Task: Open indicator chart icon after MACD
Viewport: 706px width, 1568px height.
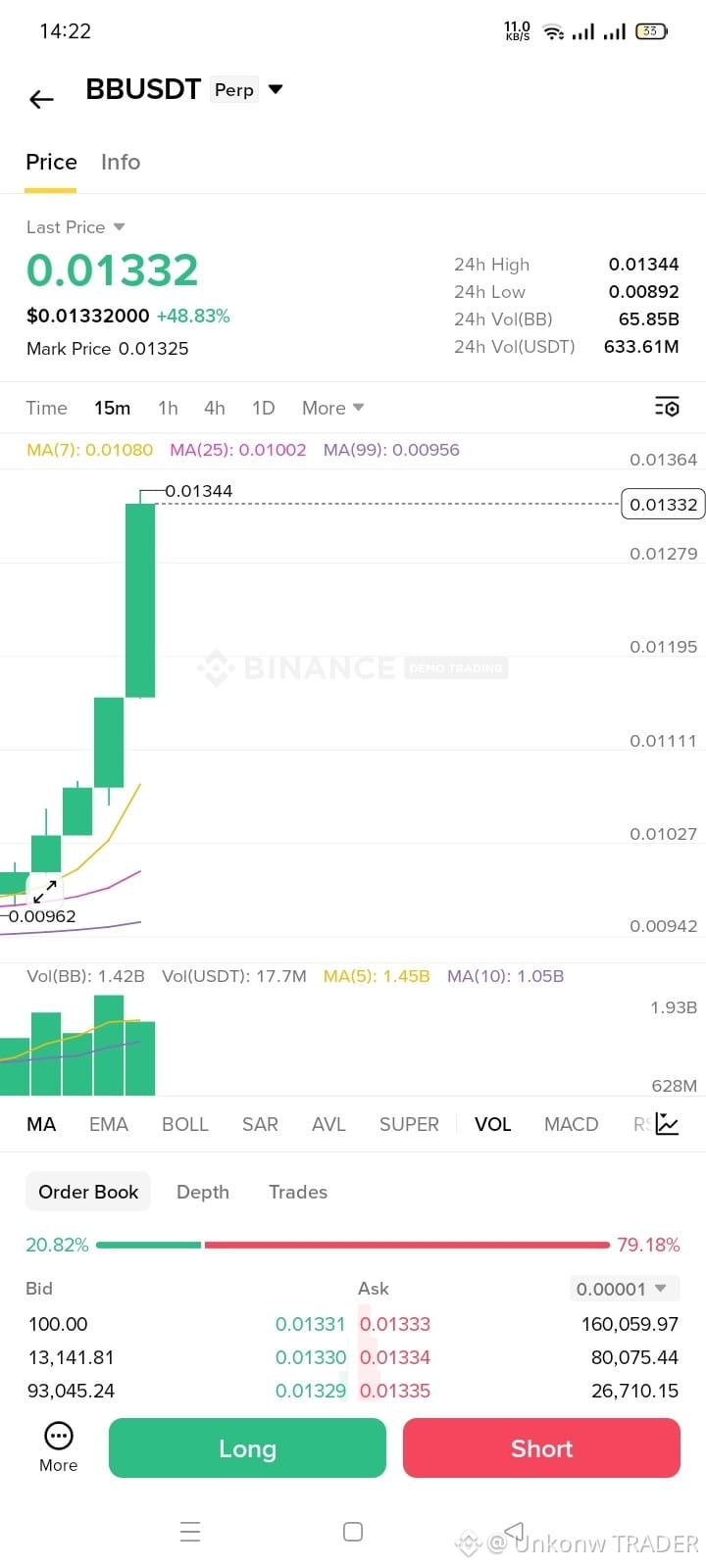Action: pyautogui.click(x=667, y=1124)
